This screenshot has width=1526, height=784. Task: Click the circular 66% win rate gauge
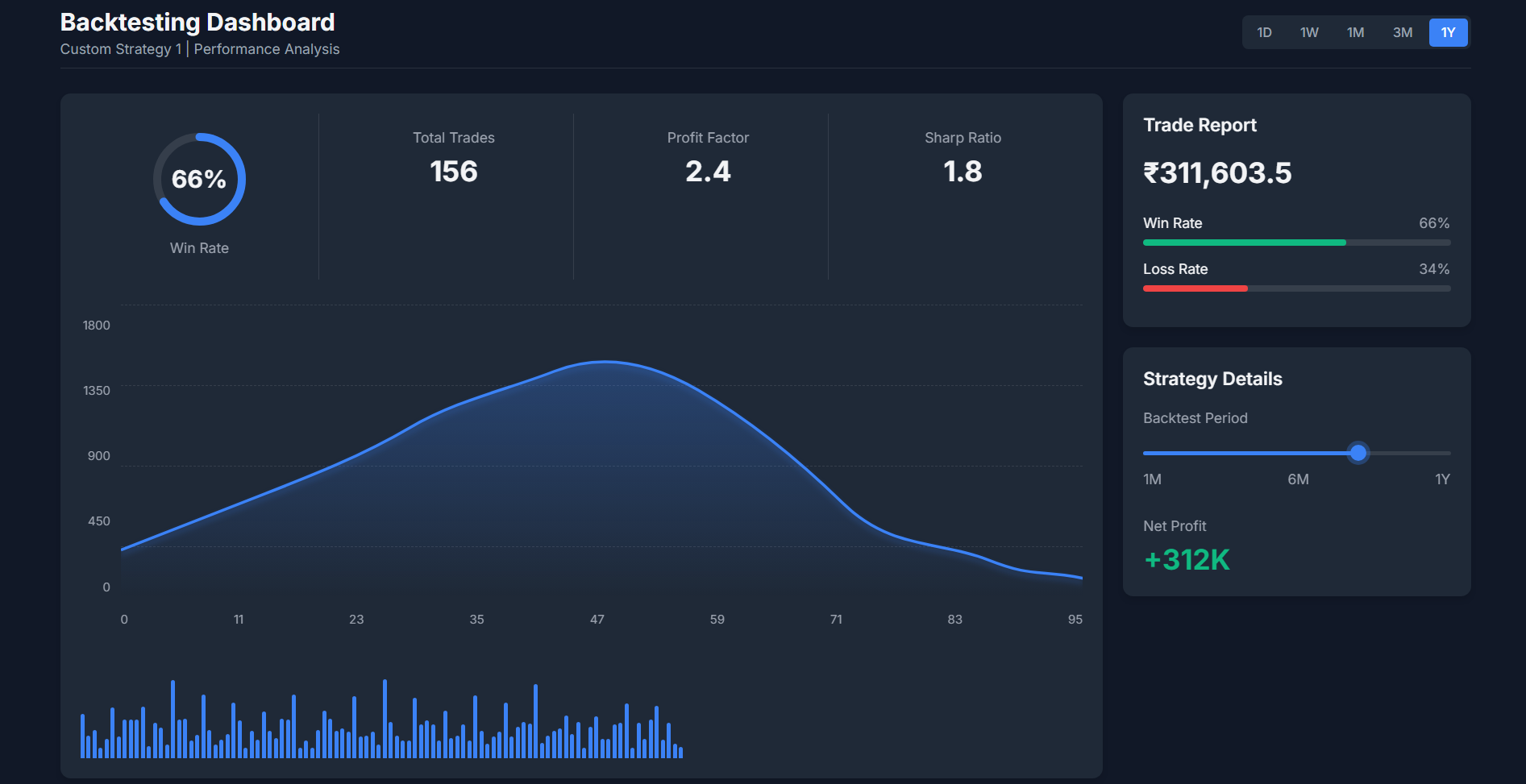coord(199,179)
